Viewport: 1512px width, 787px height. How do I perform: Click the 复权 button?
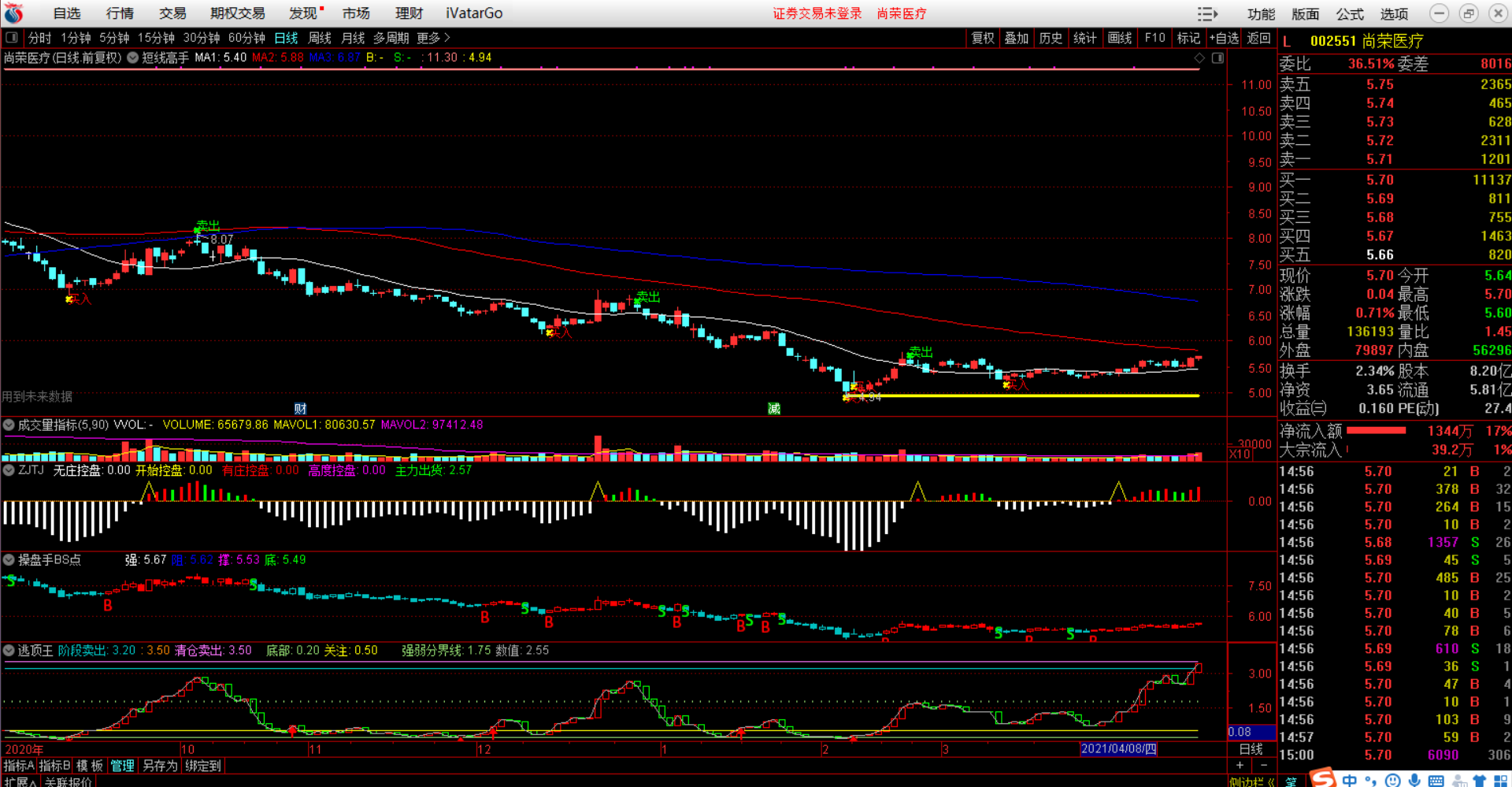pos(983,38)
